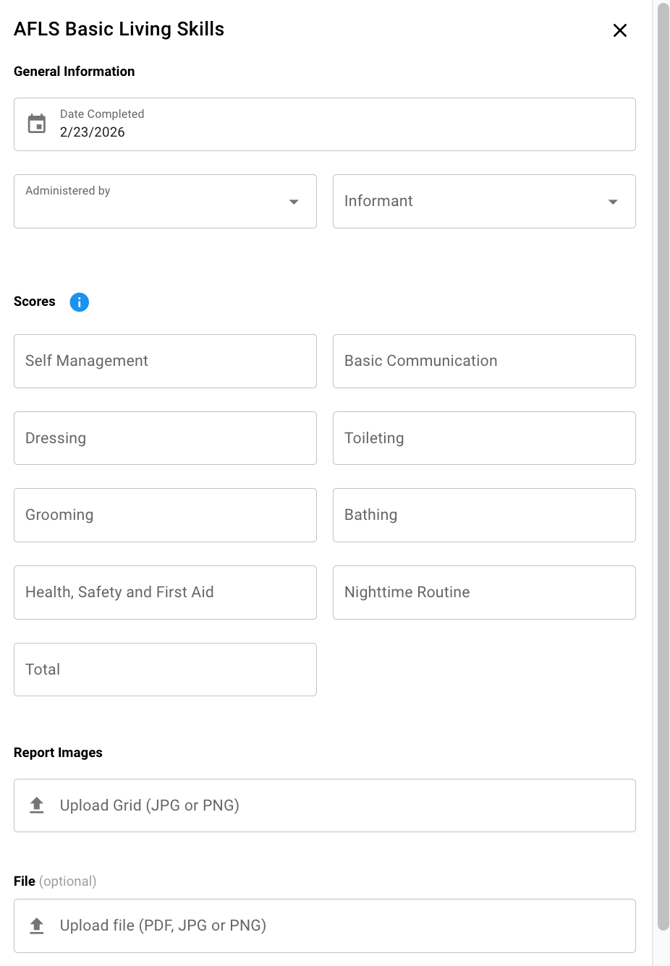Click the blue Scores info icon
Viewport: 670px width, 966px height.
tap(79, 302)
